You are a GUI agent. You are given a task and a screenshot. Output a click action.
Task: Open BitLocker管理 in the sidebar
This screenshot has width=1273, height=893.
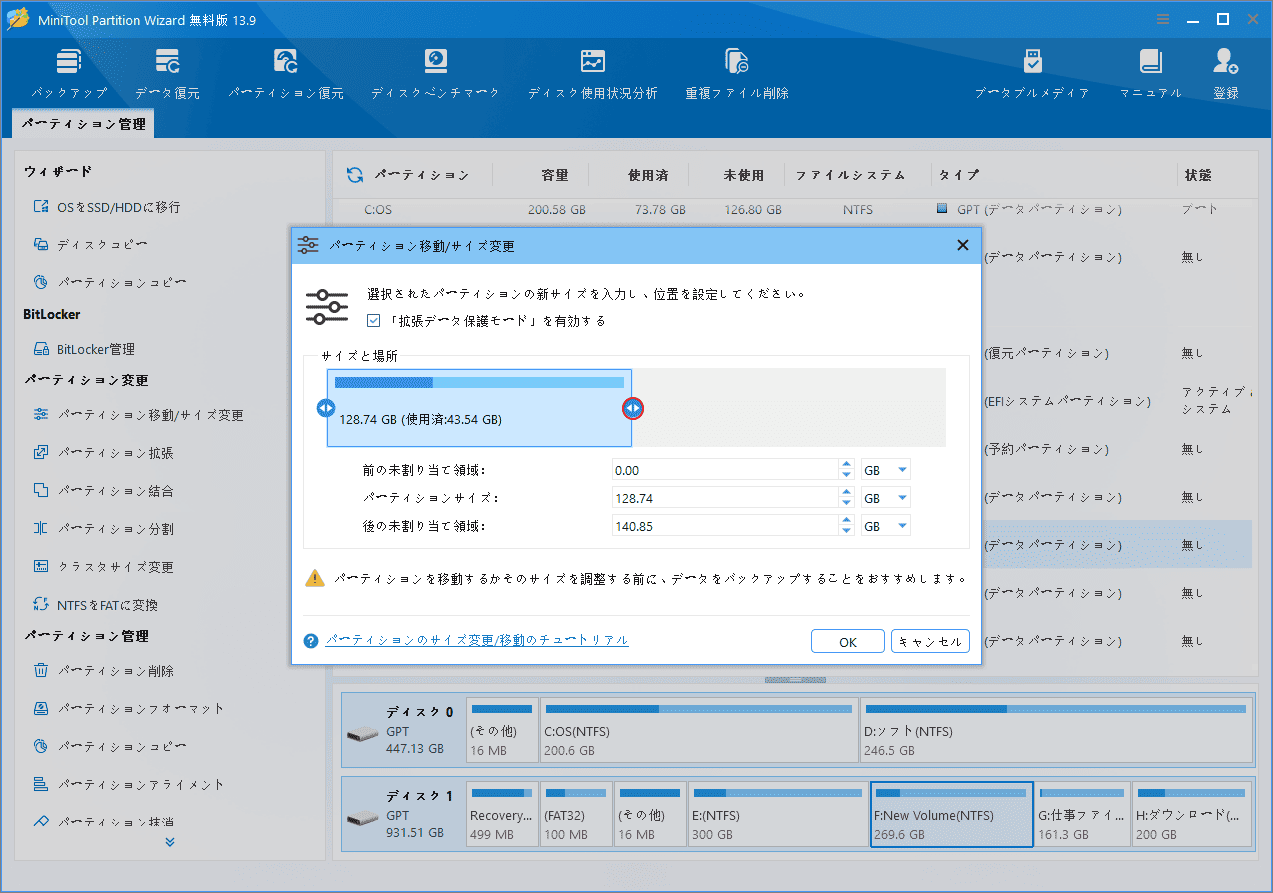pos(84,349)
